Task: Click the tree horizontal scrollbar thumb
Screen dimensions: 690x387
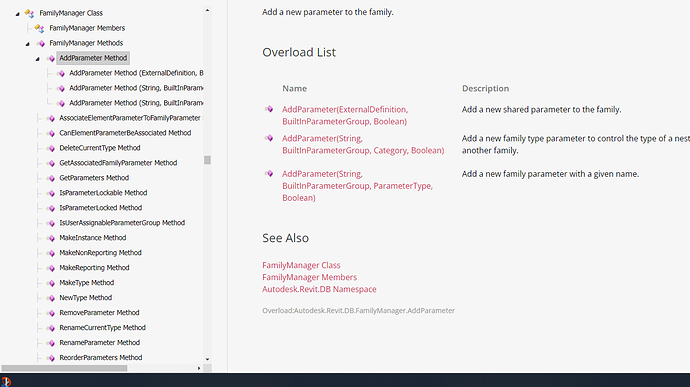Action: click(64, 368)
